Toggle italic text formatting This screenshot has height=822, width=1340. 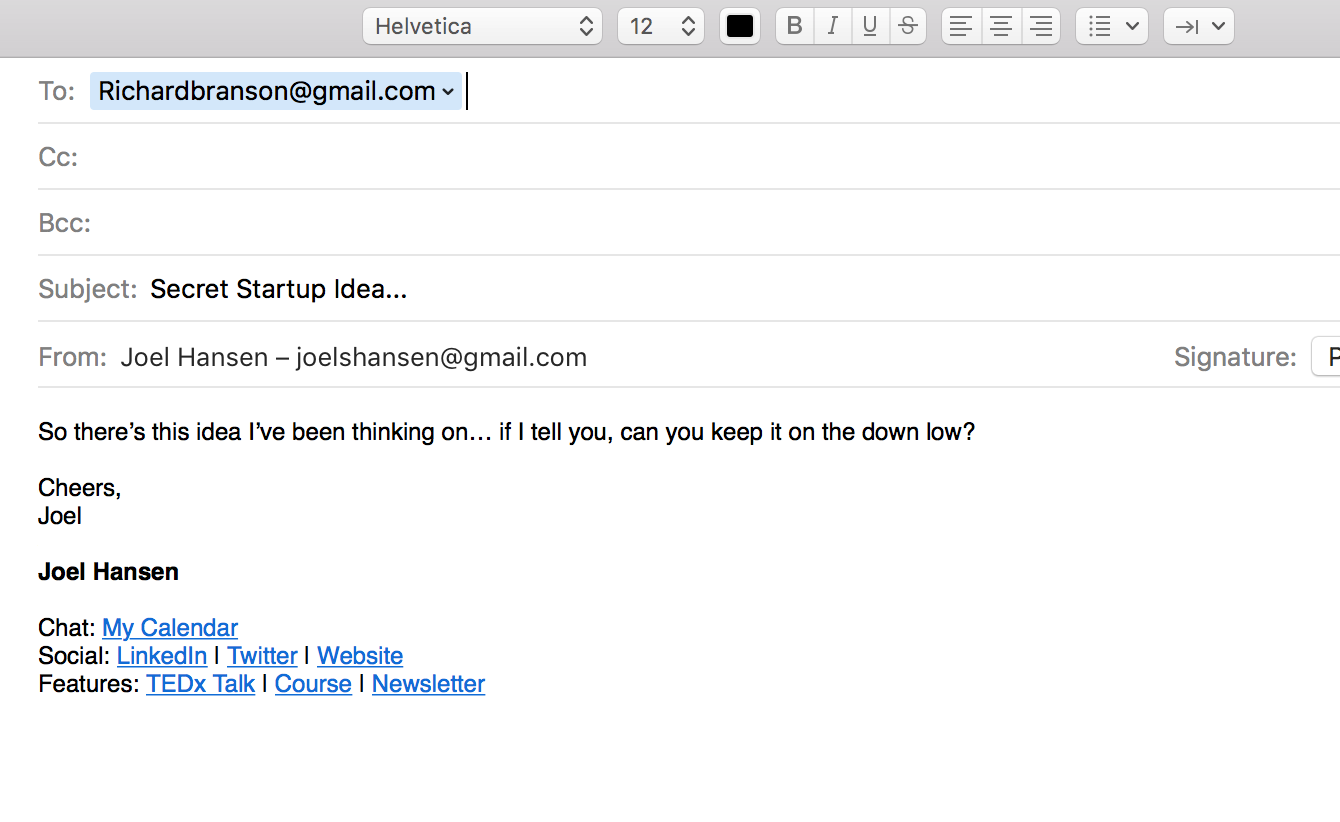click(x=832, y=26)
